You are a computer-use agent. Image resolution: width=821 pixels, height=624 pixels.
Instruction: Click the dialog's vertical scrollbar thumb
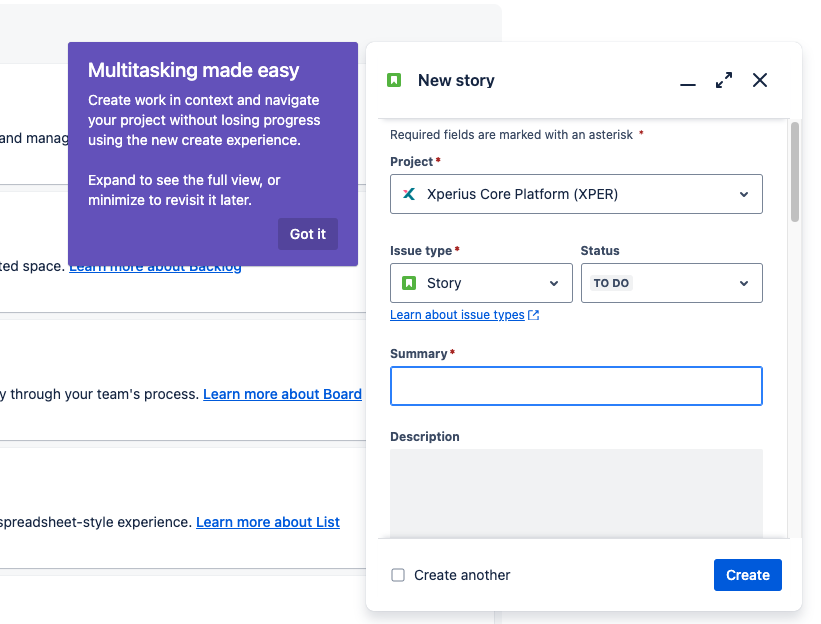pyautogui.click(x=795, y=172)
